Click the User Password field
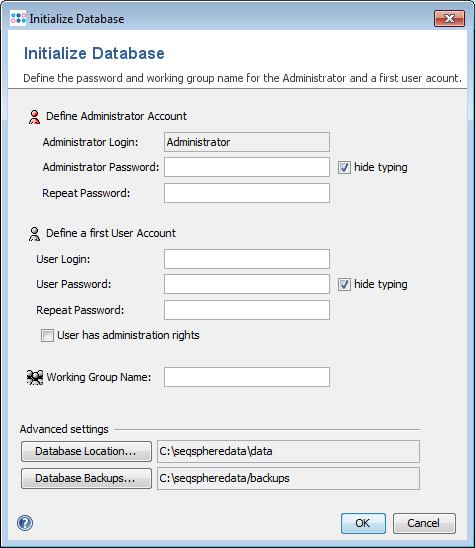 pyautogui.click(x=247, y=284)
